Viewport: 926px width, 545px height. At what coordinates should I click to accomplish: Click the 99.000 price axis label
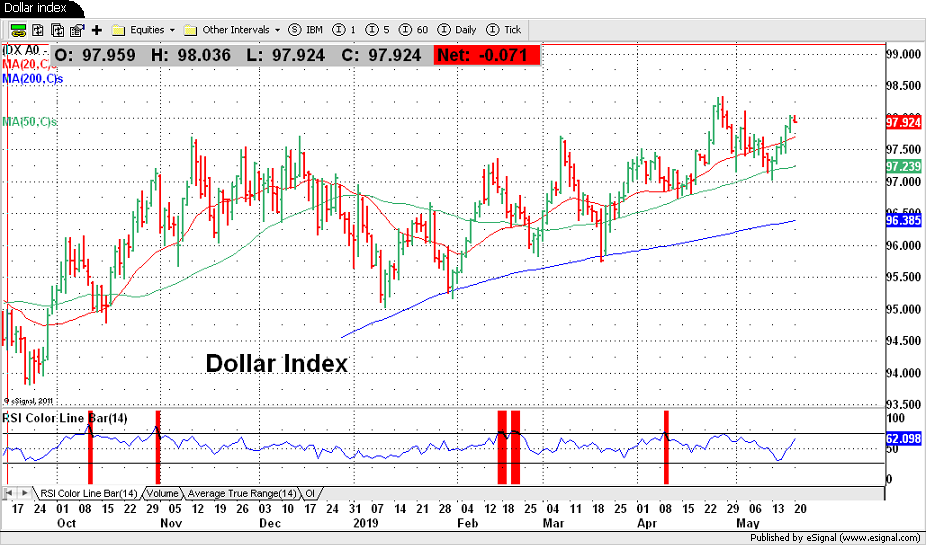pyautogui.click(x=904, y=54)
